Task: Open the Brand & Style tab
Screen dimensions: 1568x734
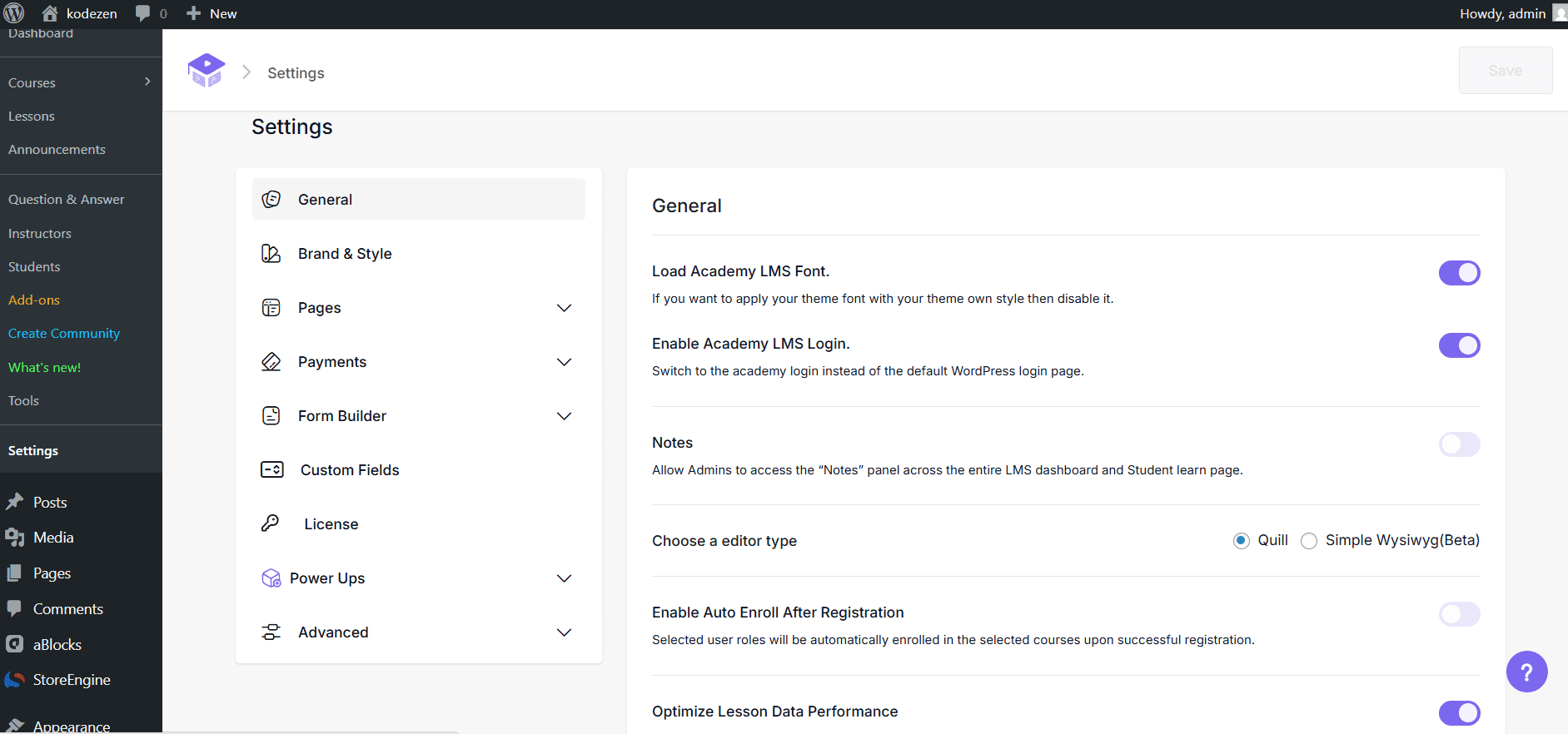Action: tap(419, 253)
